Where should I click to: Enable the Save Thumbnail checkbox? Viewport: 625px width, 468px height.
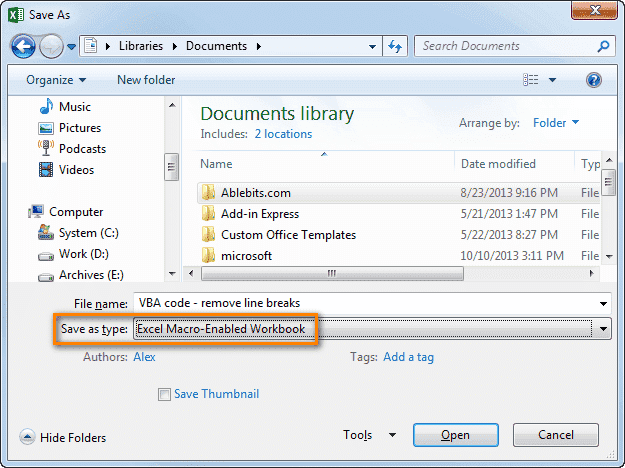164,395
